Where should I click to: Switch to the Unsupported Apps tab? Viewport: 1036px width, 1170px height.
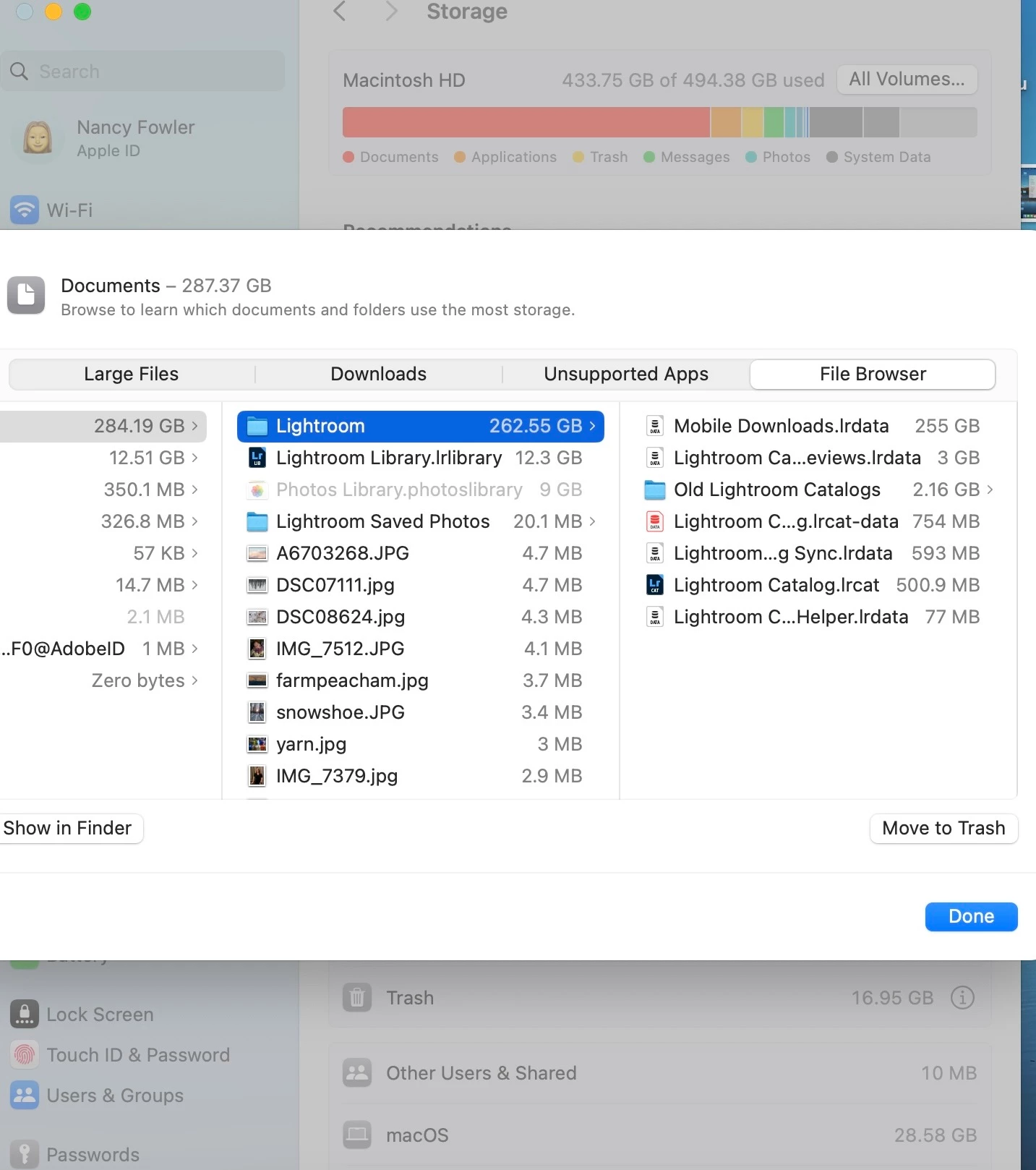[626, 374]
